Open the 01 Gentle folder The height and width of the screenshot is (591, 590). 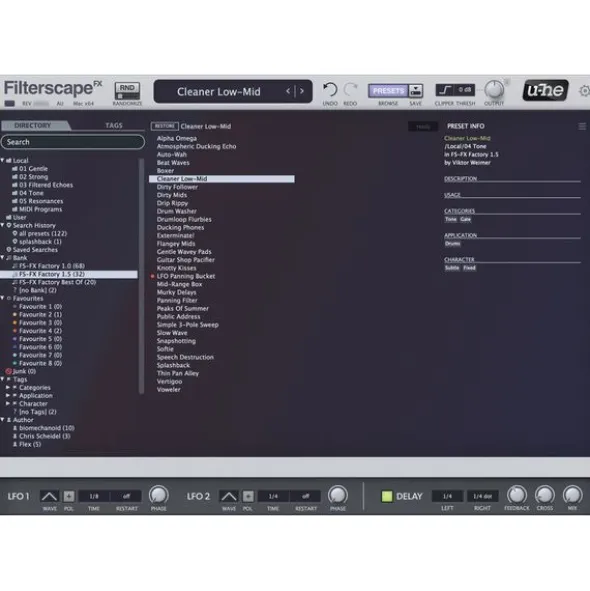pyautogui.click(x=30, y=168)
